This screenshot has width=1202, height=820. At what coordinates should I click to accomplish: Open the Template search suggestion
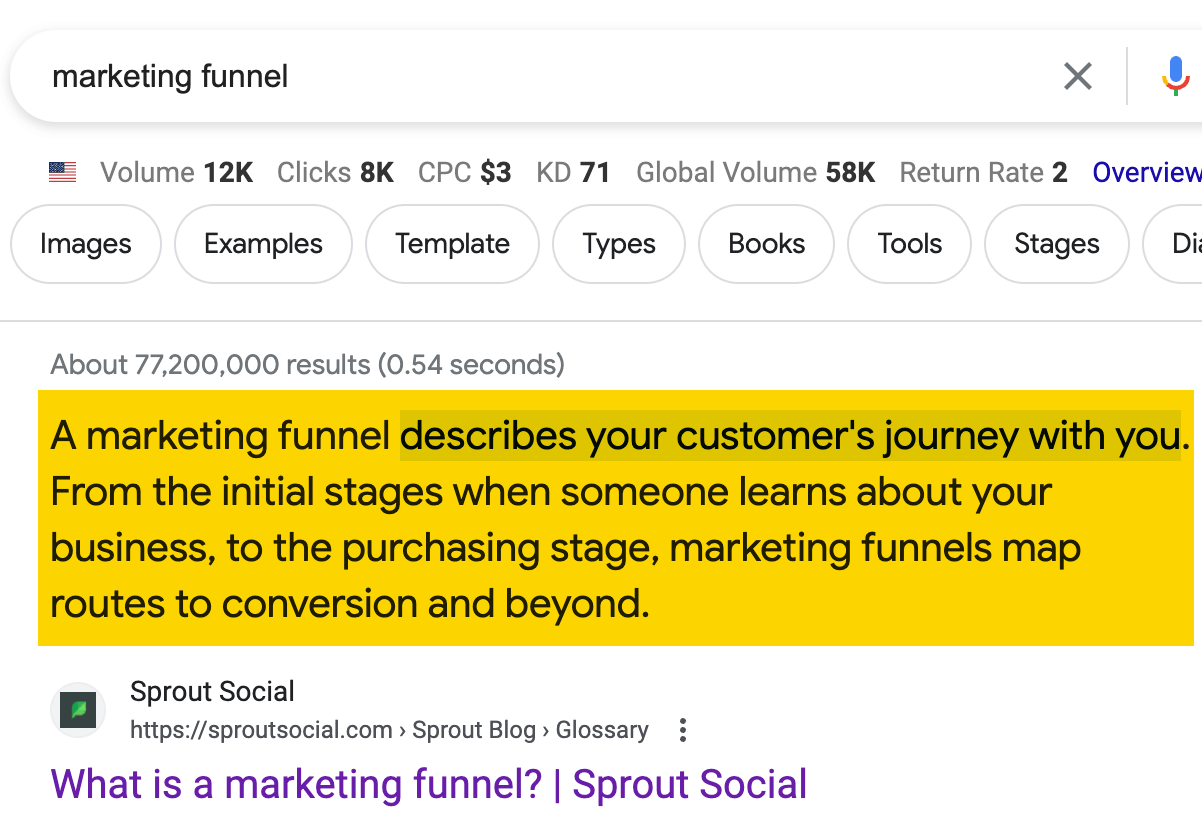[x=452, y=243]
